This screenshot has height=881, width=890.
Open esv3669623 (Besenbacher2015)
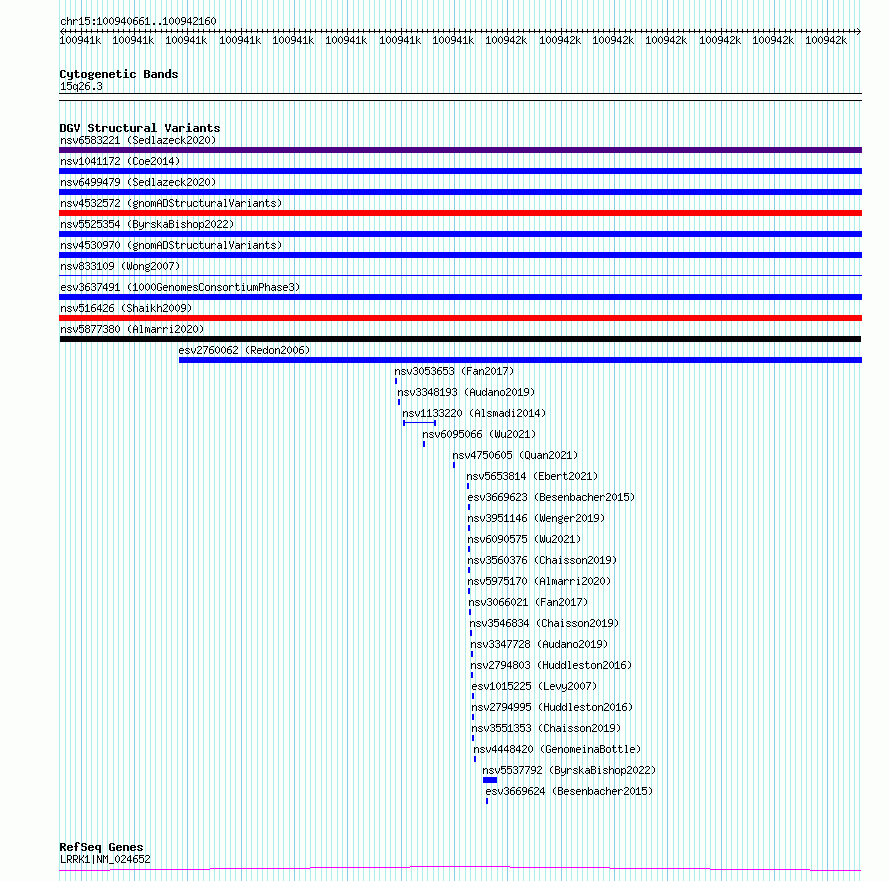(x=551, y=497)
